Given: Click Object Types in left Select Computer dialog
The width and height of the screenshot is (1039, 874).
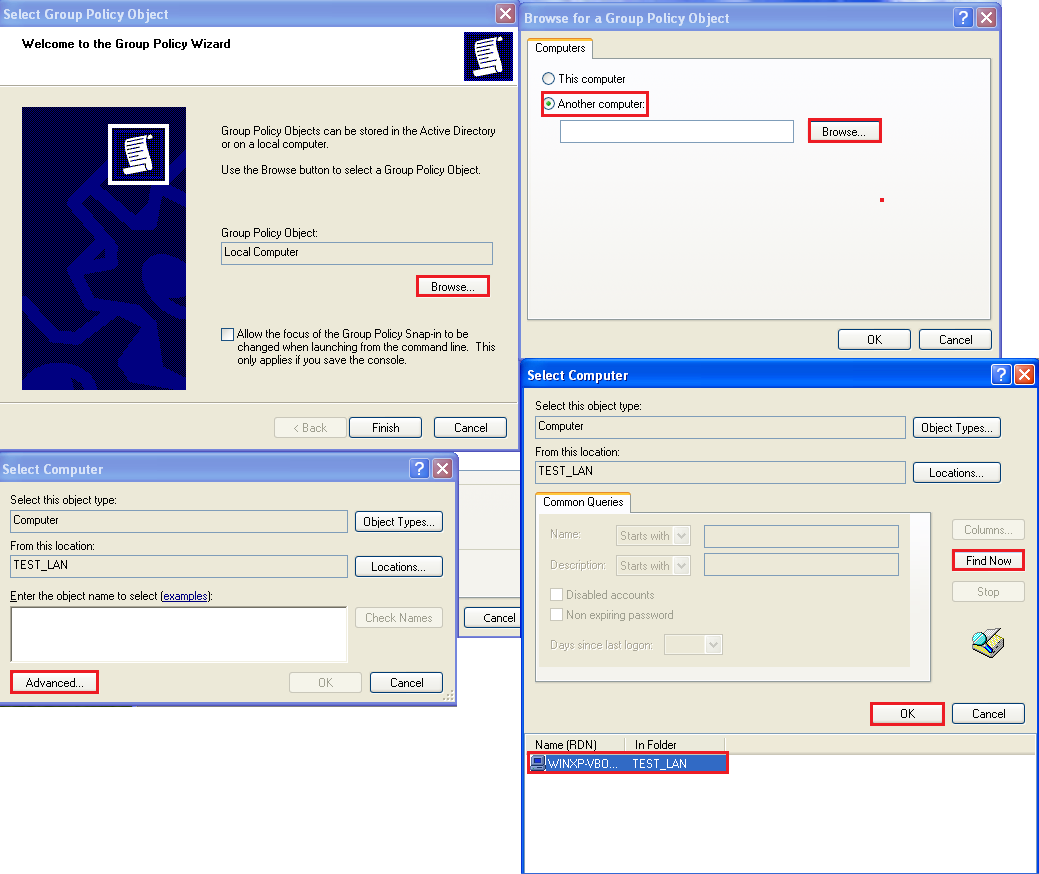Looking at the screenshot, I should [x=399, y=521].
